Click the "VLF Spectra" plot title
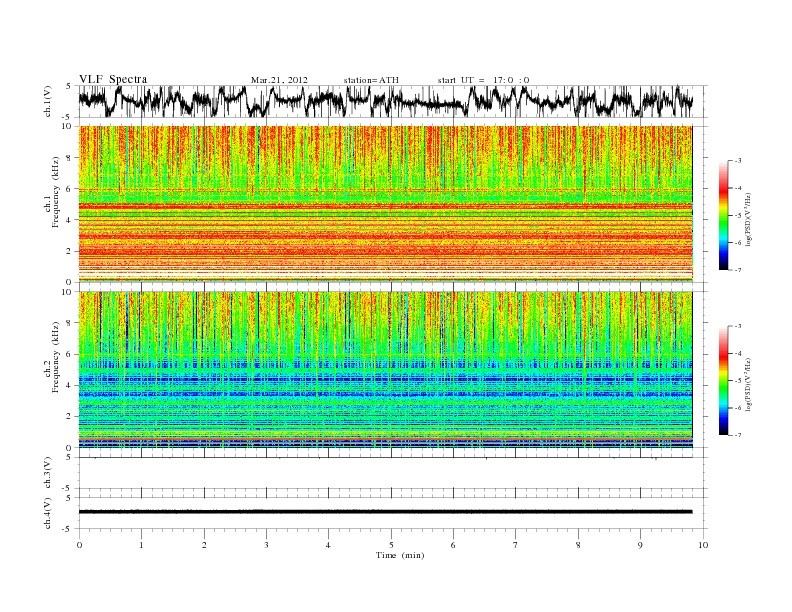 point(113,79)
